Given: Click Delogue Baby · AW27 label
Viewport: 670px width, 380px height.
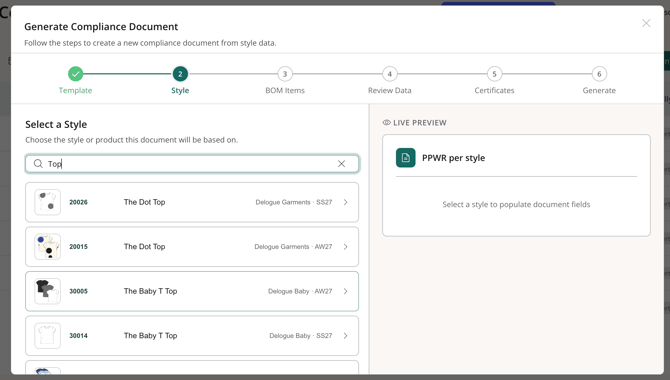Looking at the screenshot, I should point(300,291).
